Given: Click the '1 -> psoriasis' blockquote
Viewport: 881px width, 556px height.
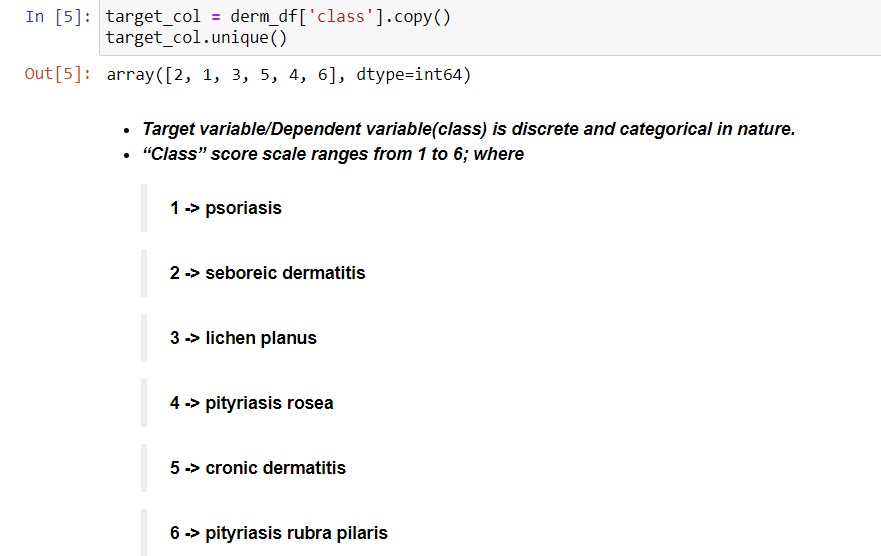Looking at the screenshot, I should [226, 208].
